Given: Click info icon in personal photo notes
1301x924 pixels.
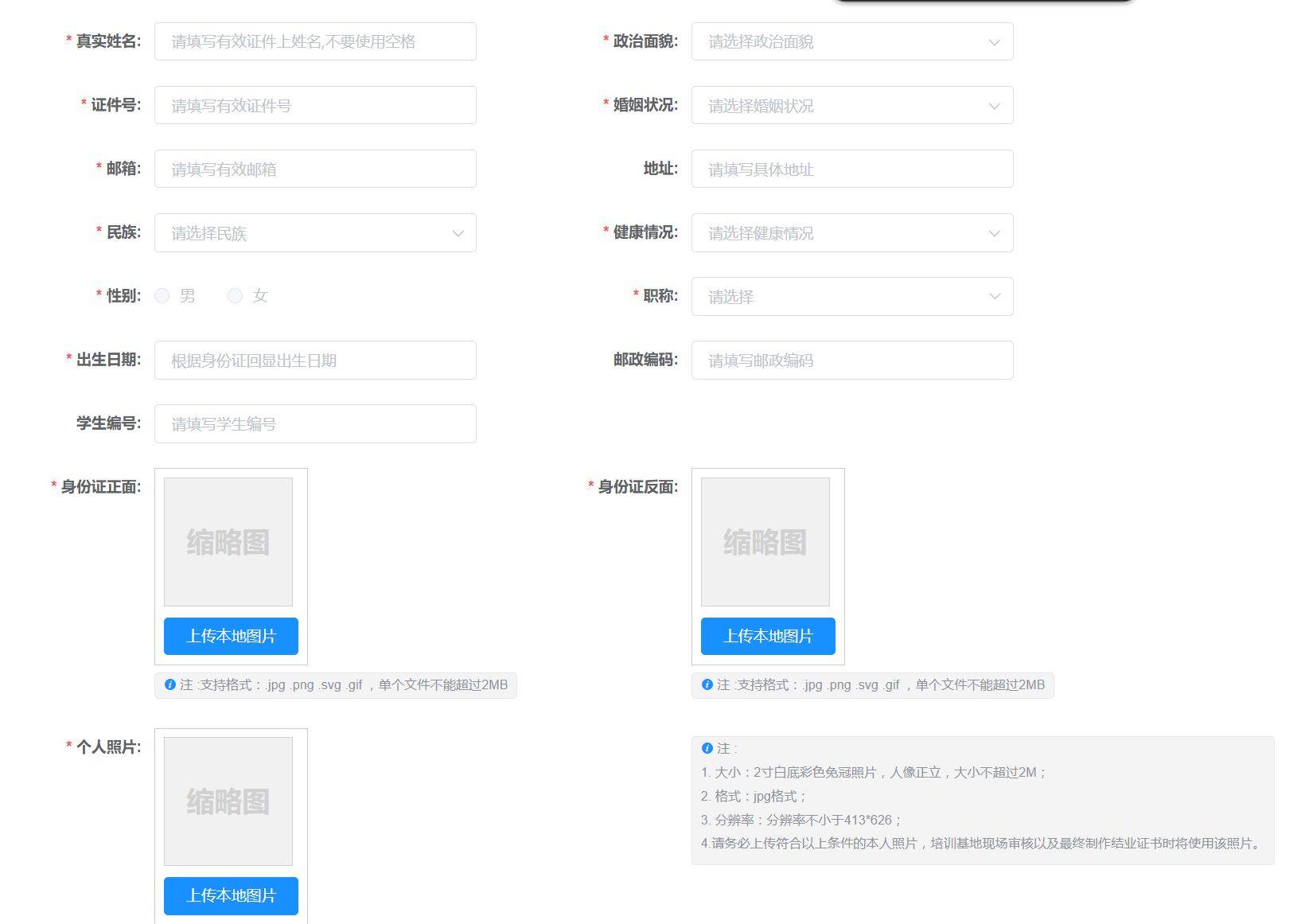Looking at the screenshot, I should click(x=707, y=748).
